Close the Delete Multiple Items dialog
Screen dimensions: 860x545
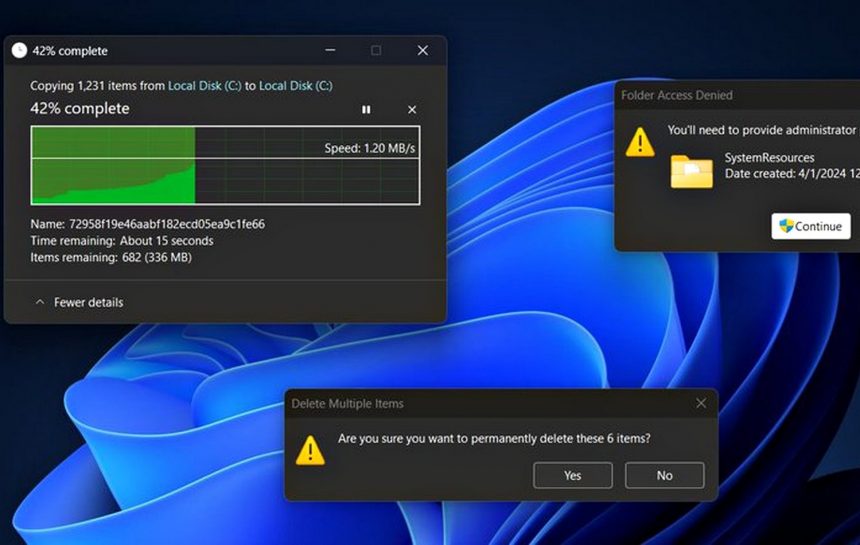701,403
